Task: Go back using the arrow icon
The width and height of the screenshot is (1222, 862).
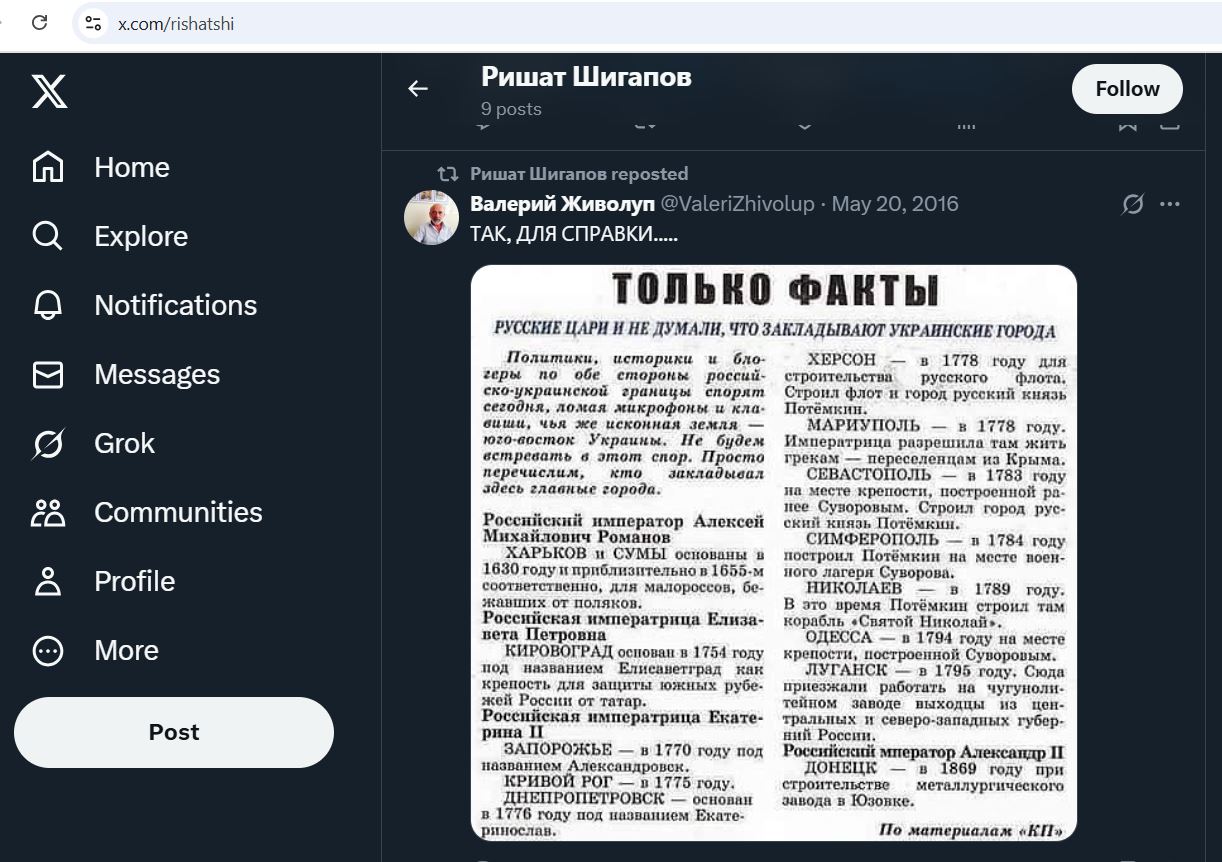Action: coord(418,89)
